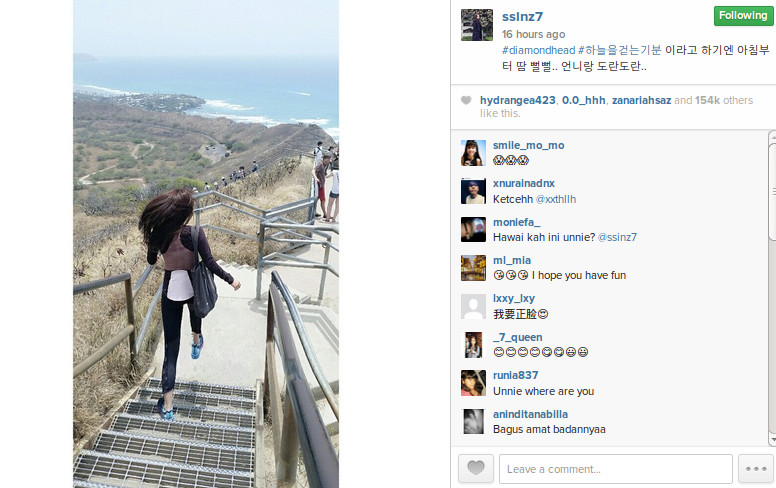Click the @xxthllh mention link
776x488 pixels.
coord(556,199)
